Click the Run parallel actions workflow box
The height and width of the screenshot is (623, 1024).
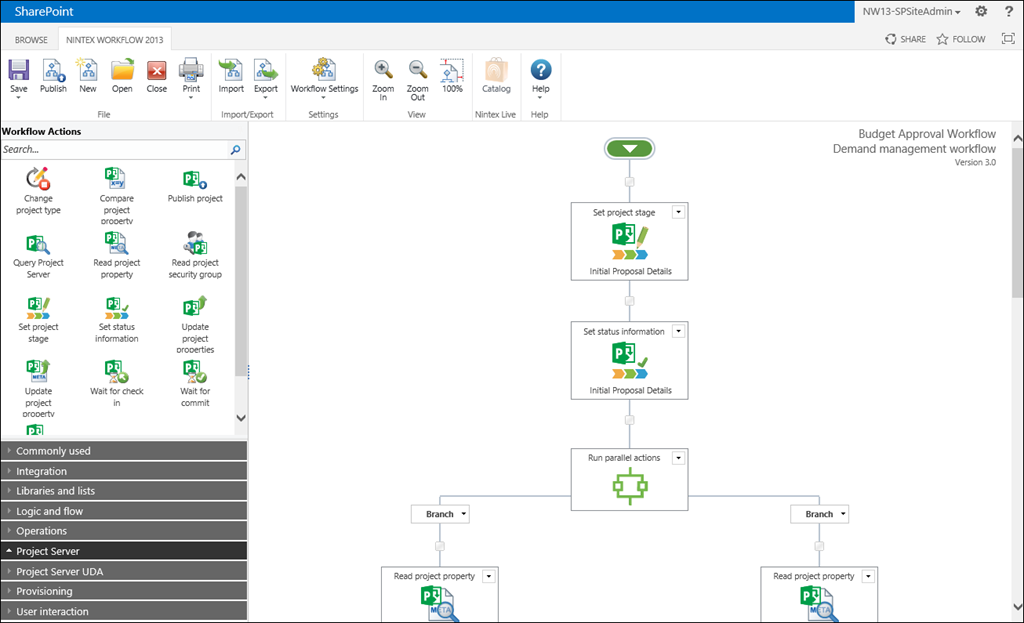(630, 479)
